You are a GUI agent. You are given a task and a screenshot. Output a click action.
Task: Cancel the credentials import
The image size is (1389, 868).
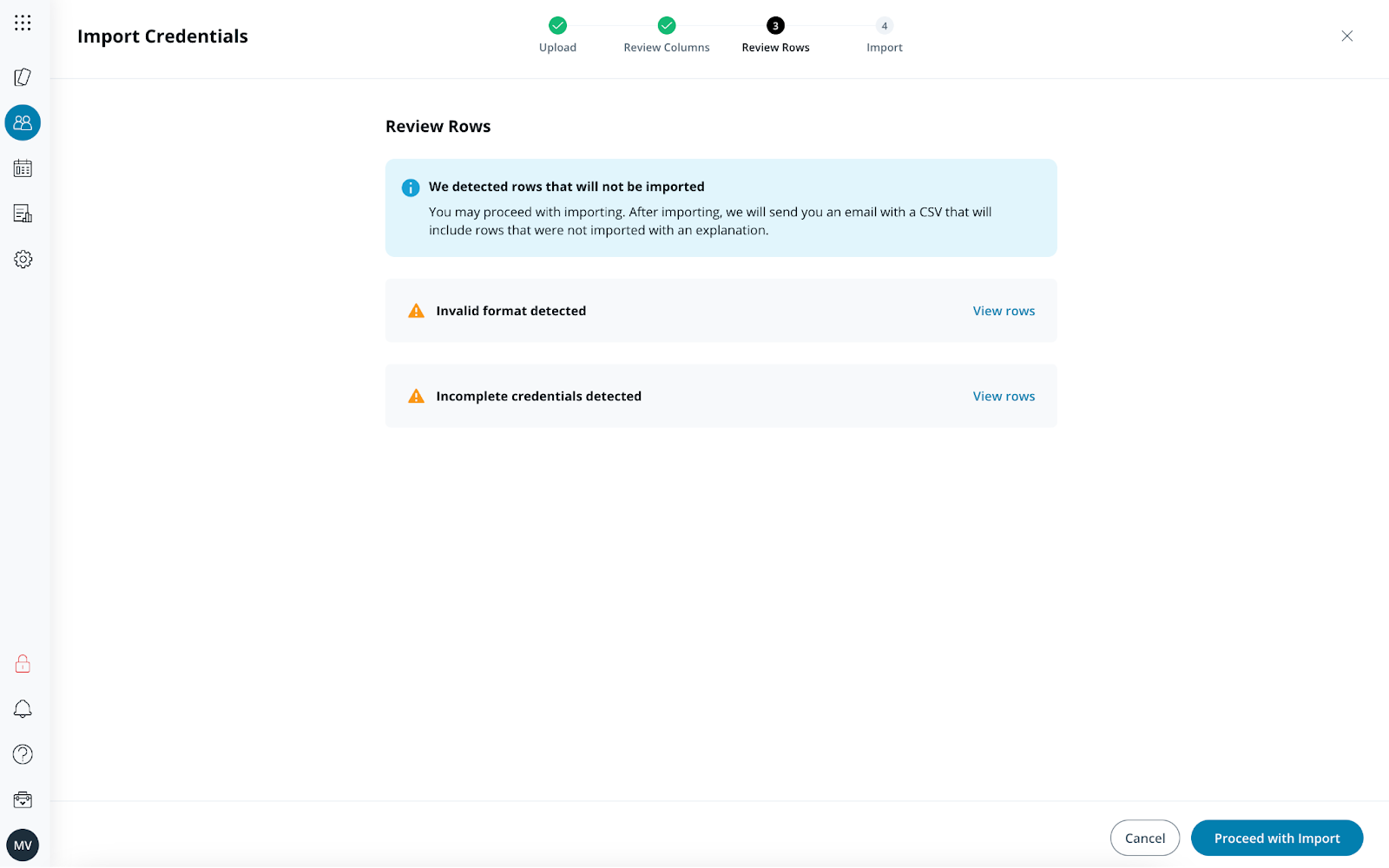pos(1144,838)
